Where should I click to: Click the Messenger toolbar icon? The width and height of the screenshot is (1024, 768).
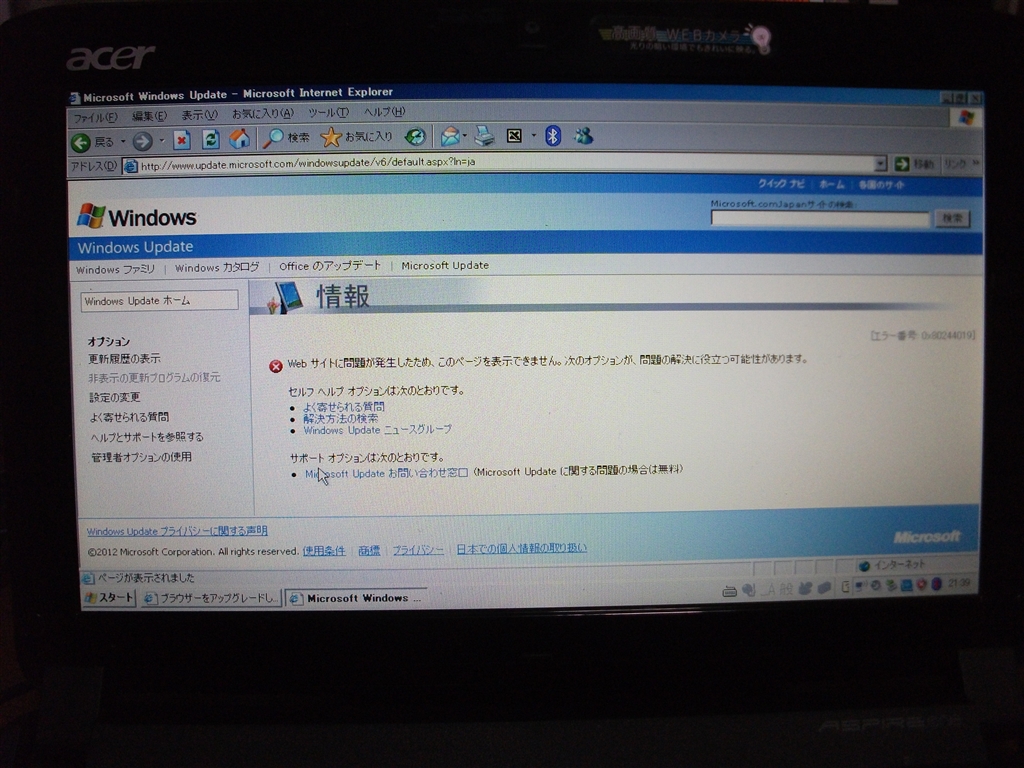point(583,136)
